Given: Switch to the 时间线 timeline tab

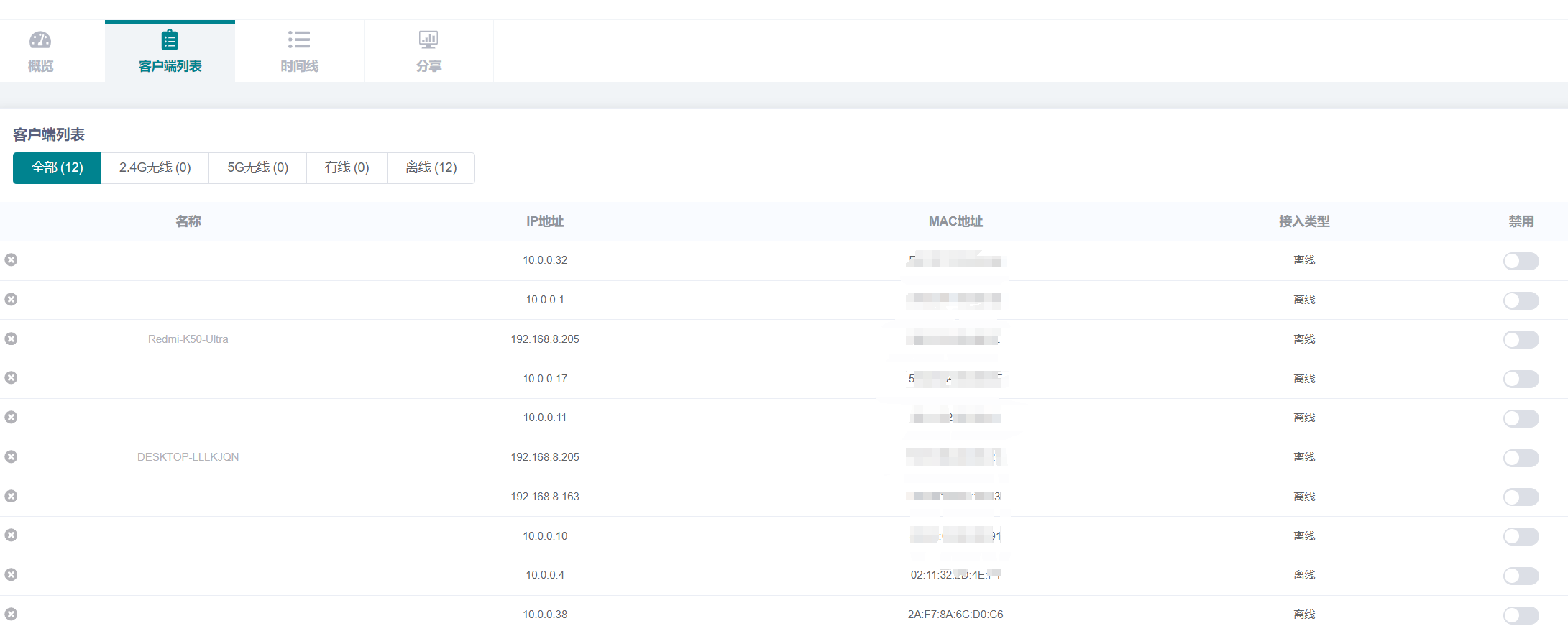Looking at the screenshot, I should pos(299,52).
